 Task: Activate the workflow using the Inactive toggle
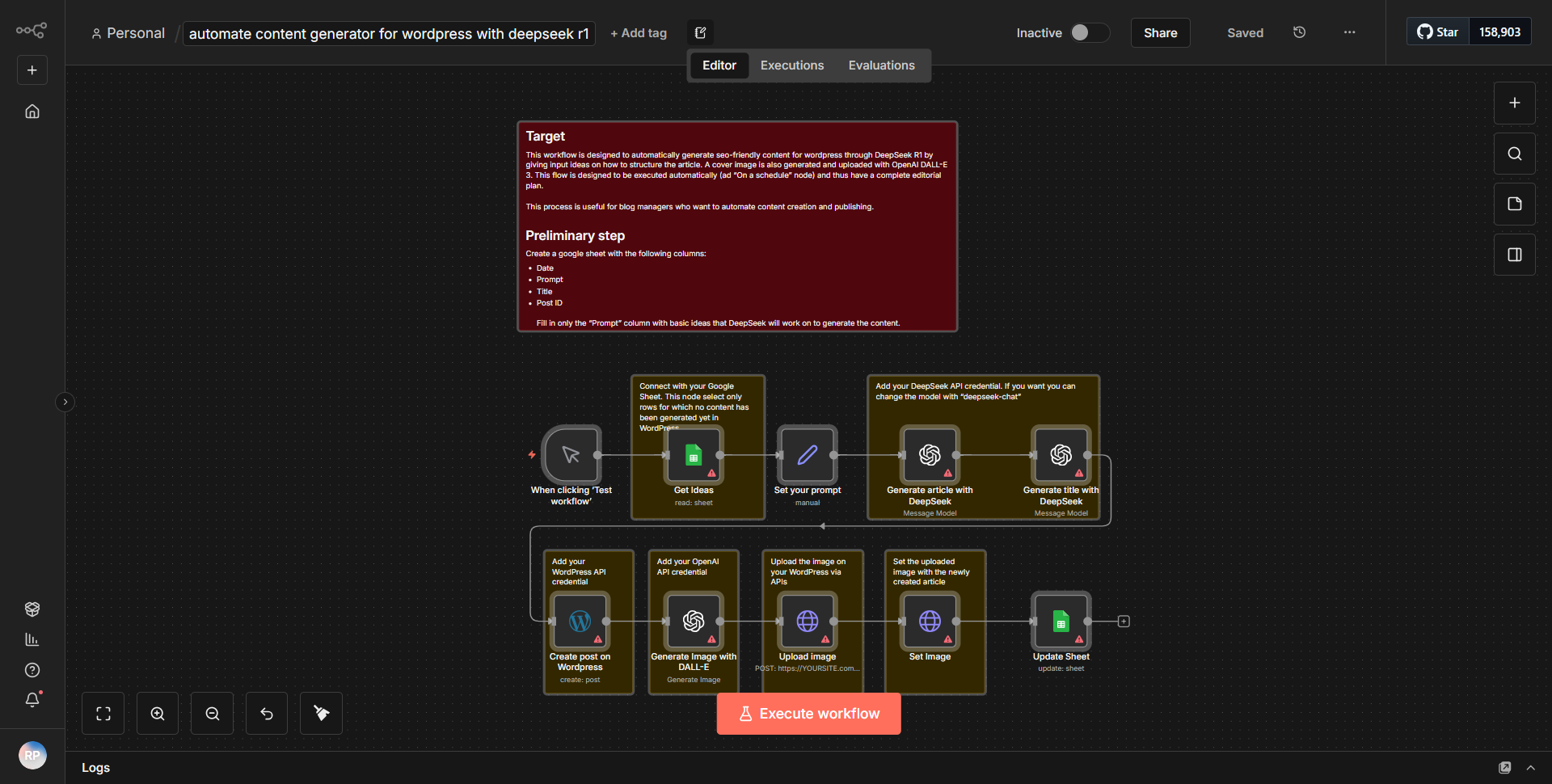[x=1089, y=32]
